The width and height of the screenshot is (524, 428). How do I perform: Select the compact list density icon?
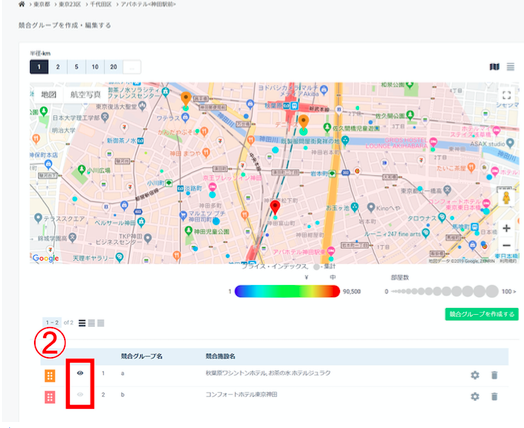82,323
